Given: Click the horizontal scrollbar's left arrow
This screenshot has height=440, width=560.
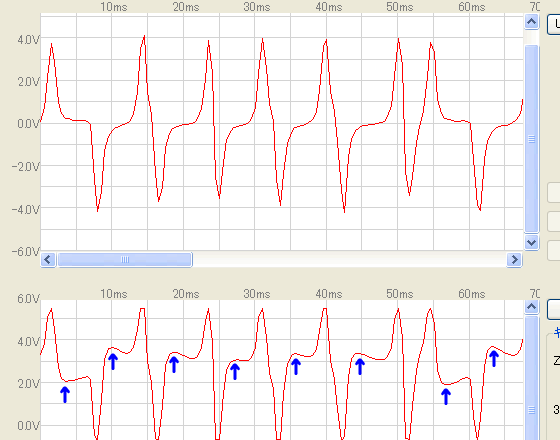Looking at the screenshot, I should click(x=48, y=260).
